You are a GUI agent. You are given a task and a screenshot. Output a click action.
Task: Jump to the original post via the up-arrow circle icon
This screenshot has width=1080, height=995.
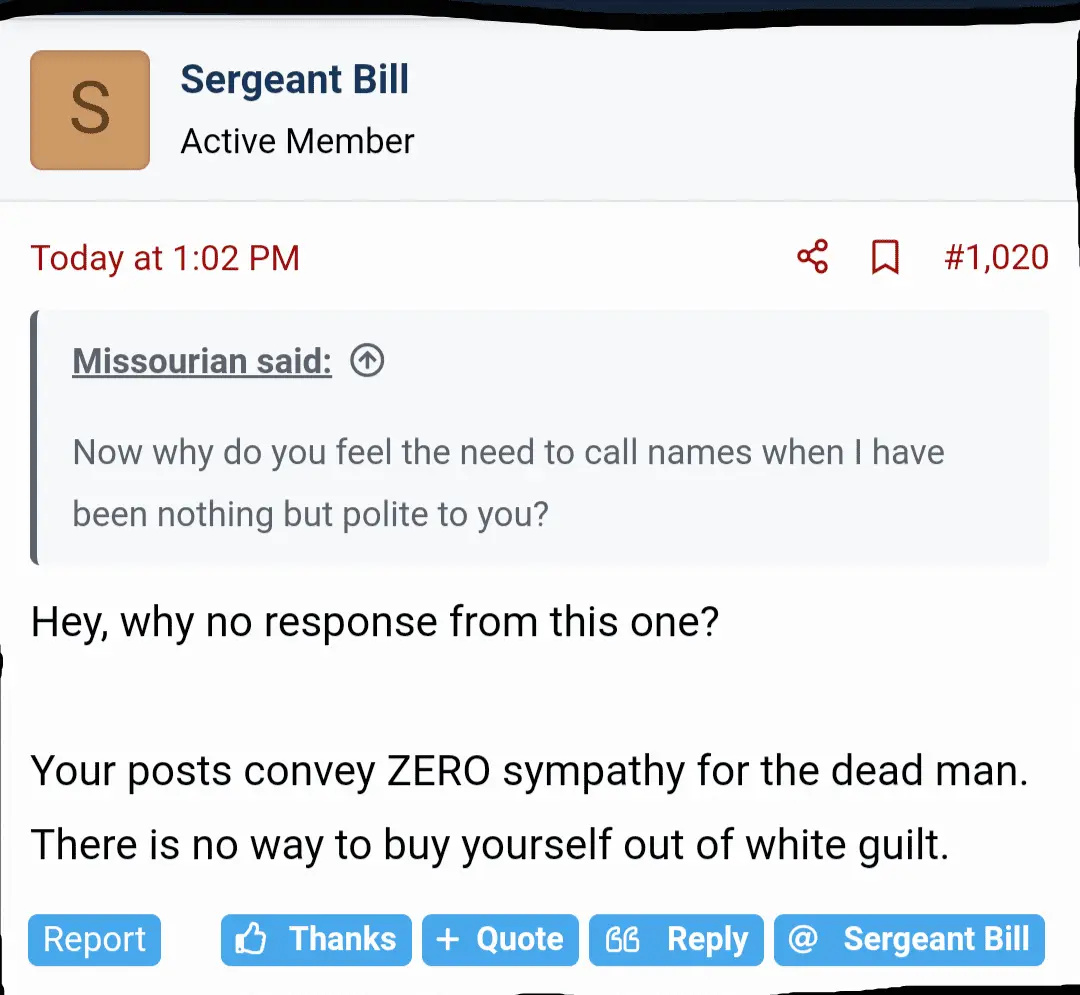367,361
